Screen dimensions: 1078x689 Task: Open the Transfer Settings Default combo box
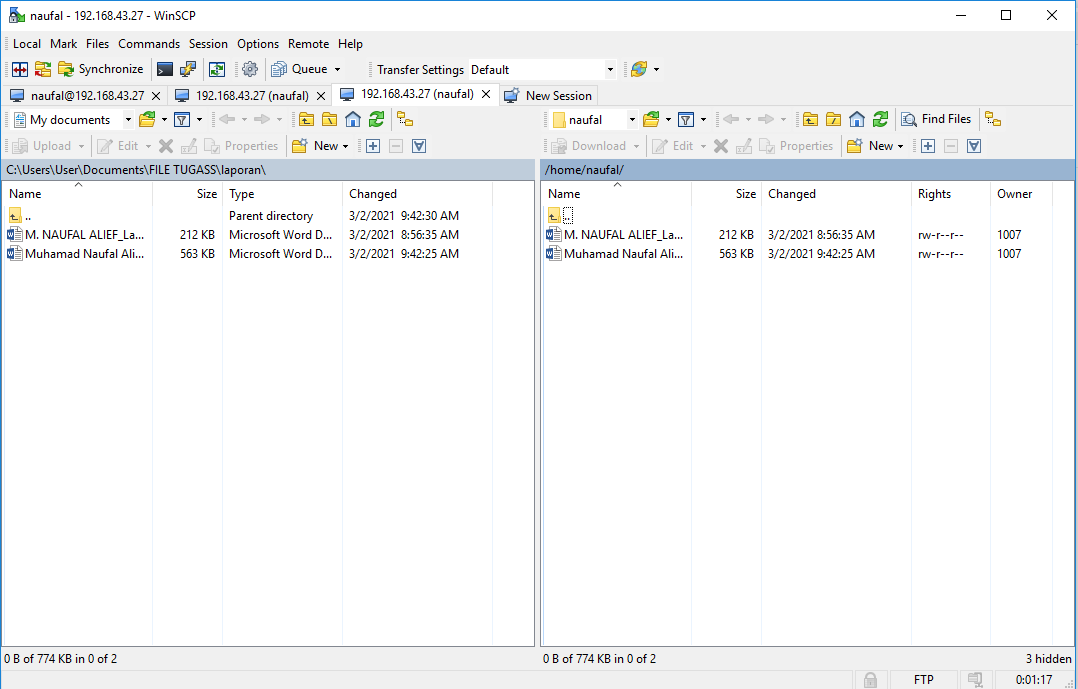(542, 69)
